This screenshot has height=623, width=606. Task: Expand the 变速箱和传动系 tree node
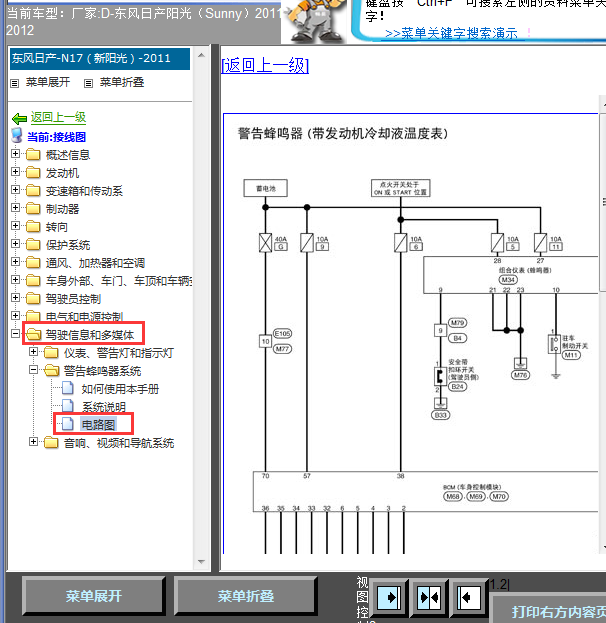15,190
